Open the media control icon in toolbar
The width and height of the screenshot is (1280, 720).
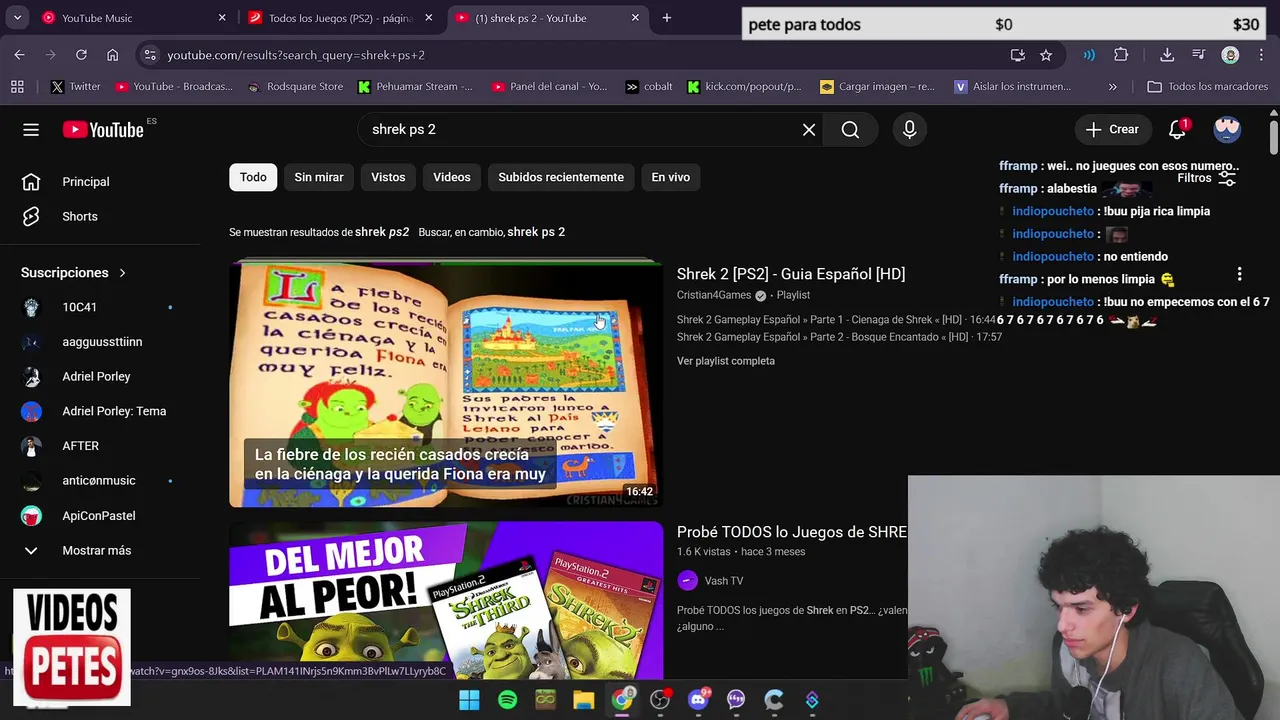1198,55
